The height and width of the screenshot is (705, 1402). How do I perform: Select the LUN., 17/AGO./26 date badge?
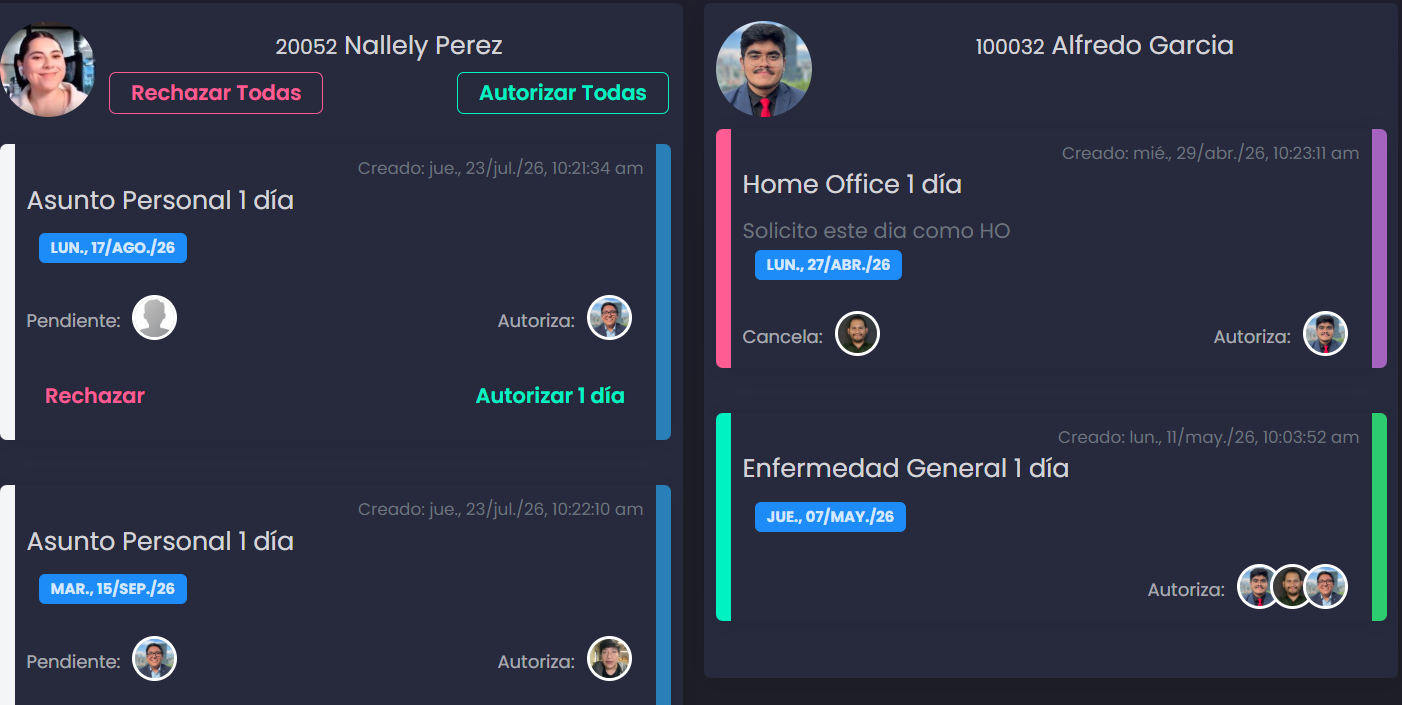coord(113,248)
